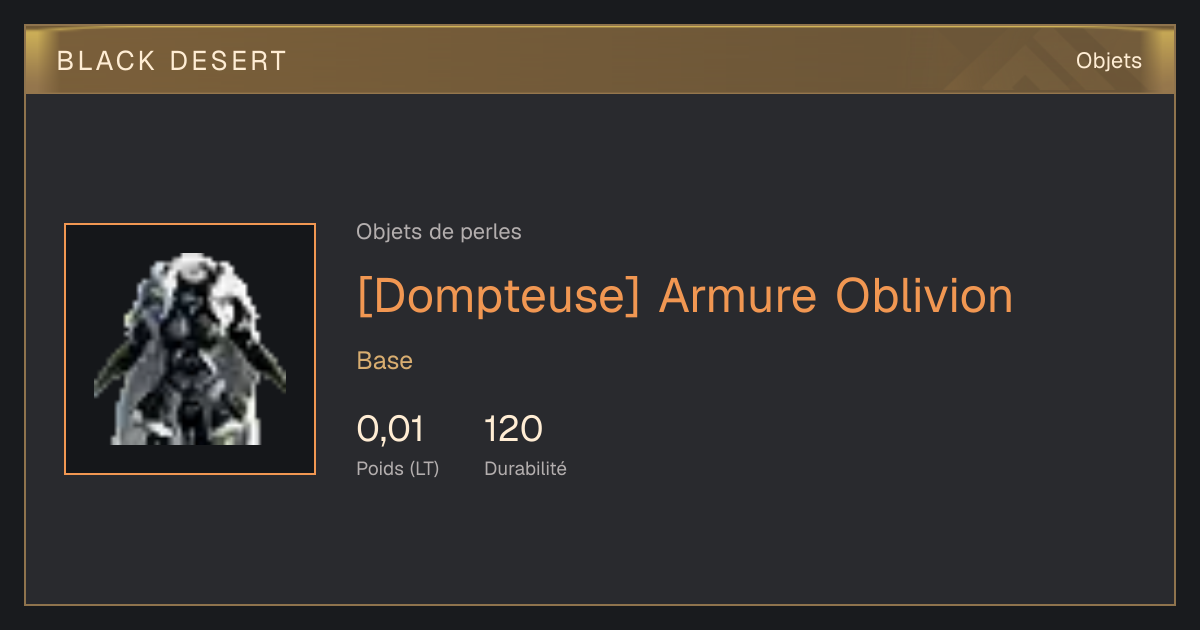Select the [Dompteuse] Armure Oblivion item title

(685, 296)
